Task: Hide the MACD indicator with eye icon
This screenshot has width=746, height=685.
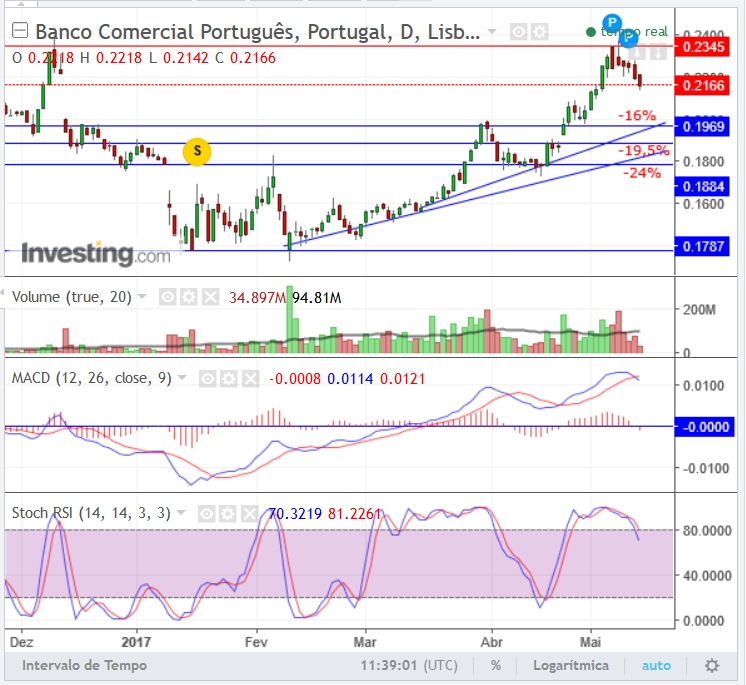Action: tap(207, 379)
